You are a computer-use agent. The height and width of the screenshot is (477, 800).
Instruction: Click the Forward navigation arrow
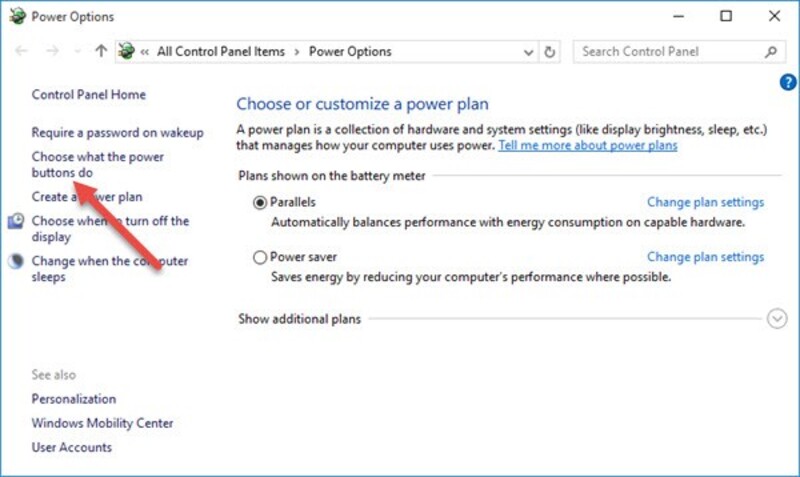pos(52,51)
